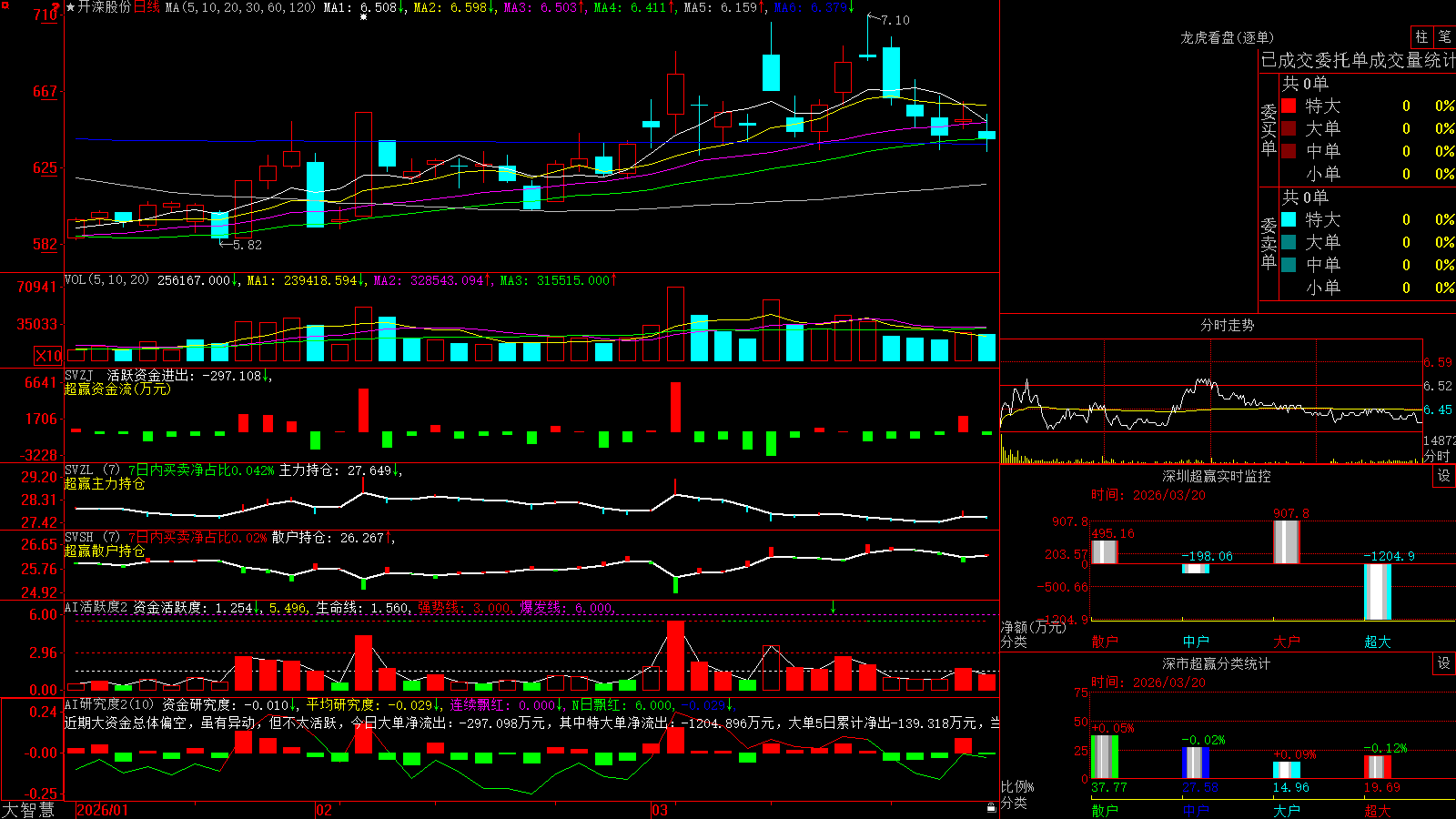Click the 深市超赢分类统计 panel title
Viewport: 1456px width, 819px height.
click(x=1217, y=663)
